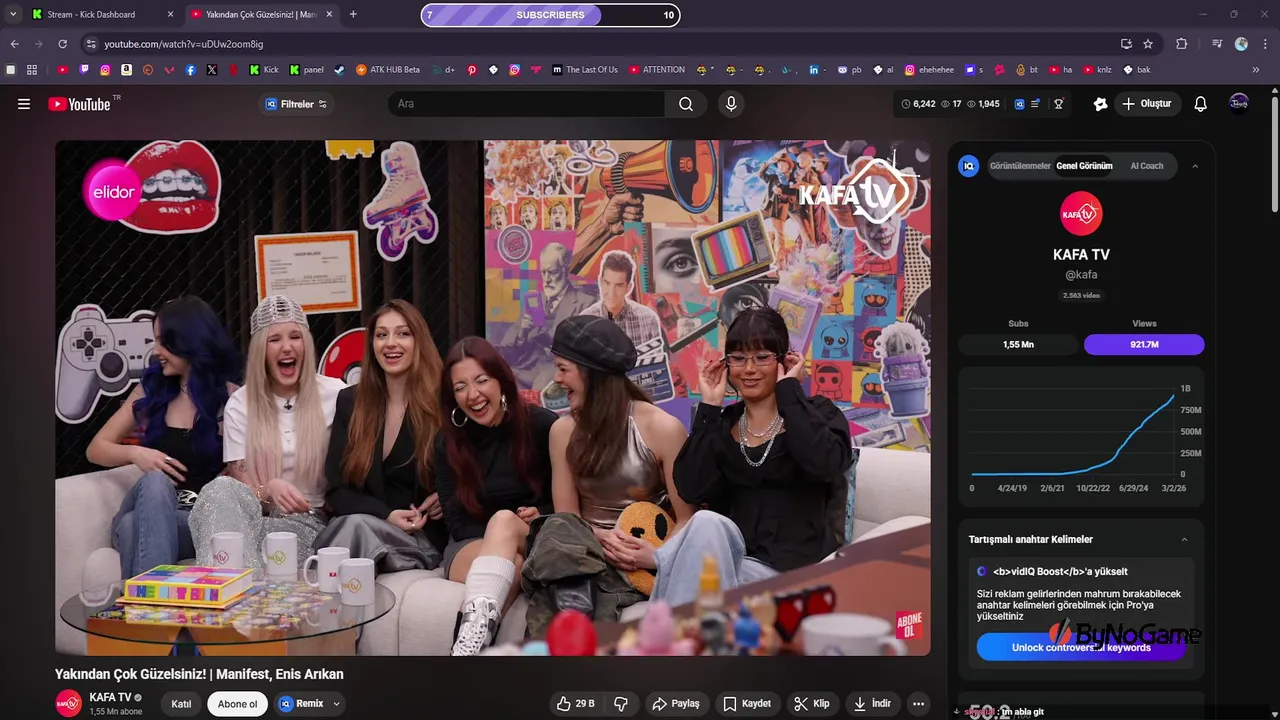Open the tab search dropdown arrow
Image resolution: width=1280 pixels, height=720 pixels.
(13, 14)
